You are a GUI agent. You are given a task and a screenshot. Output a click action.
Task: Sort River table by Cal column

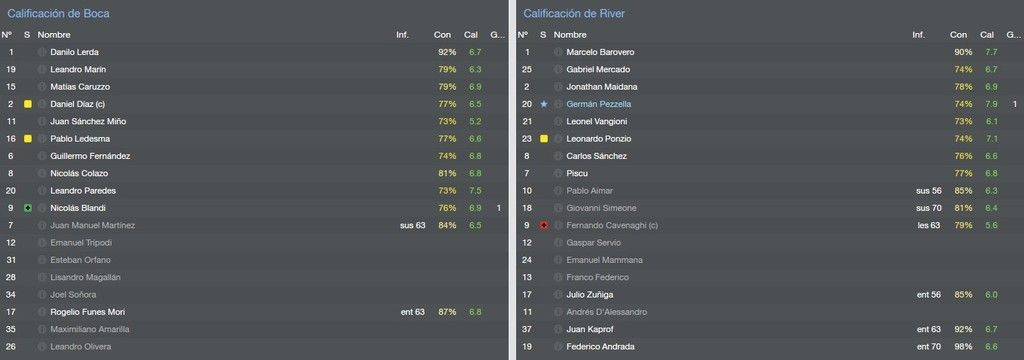987,35
